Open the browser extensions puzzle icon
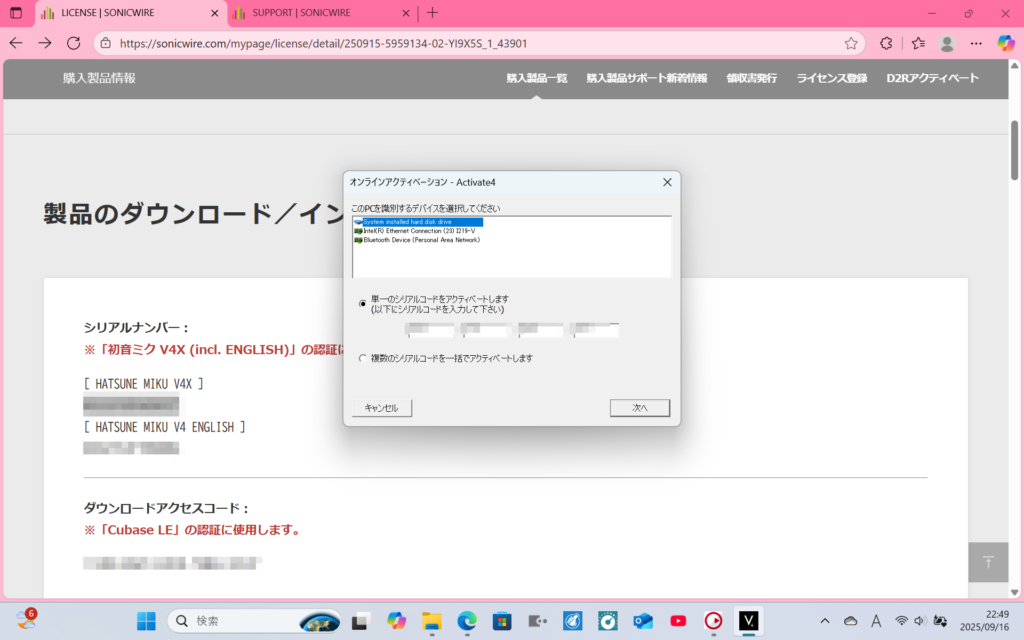 [x=886, y=43]
